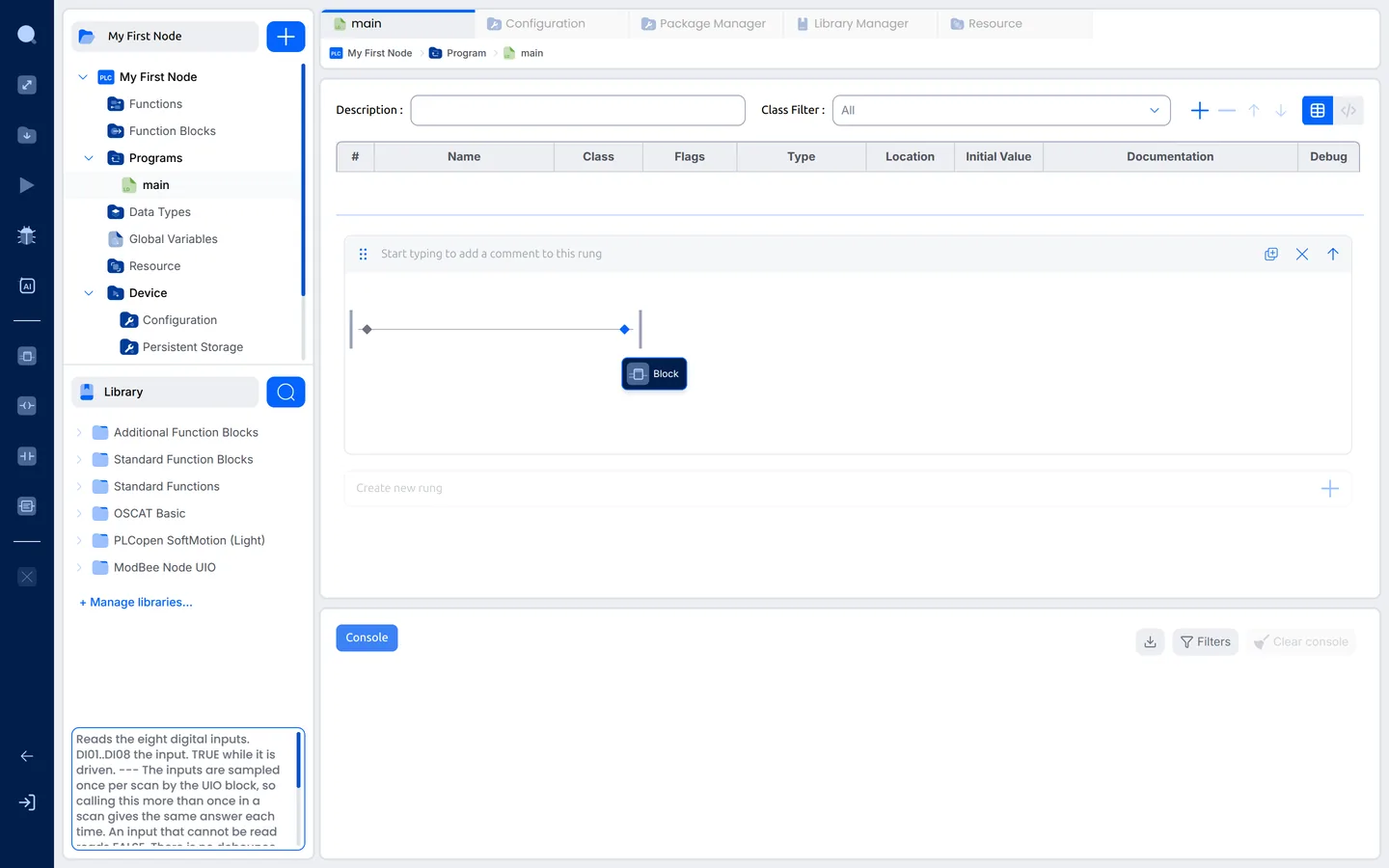Expand OSCAT Basic library folder
1389x868 pixels.
coord(79,513)
